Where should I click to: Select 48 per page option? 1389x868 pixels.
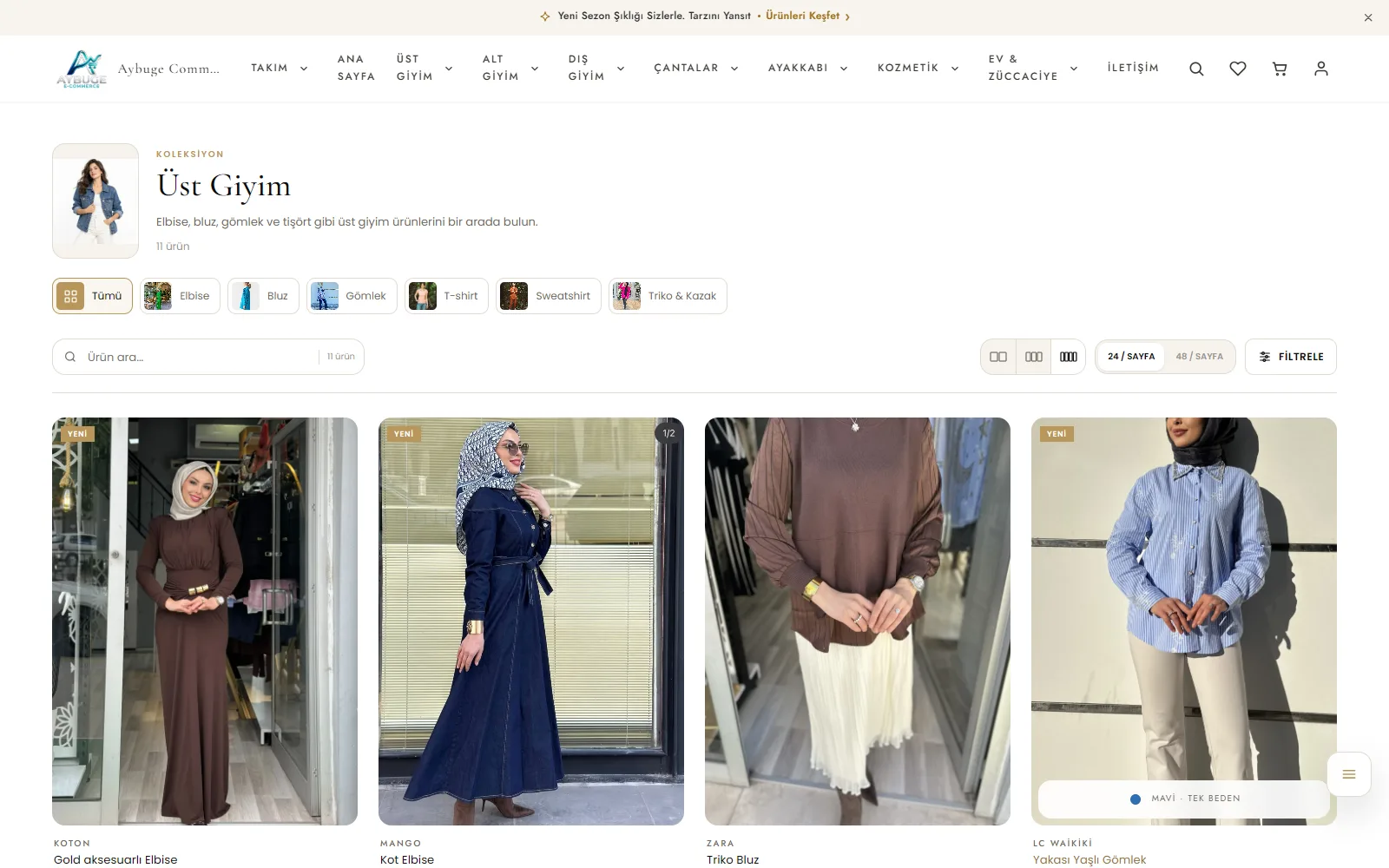click(1200, 357)
